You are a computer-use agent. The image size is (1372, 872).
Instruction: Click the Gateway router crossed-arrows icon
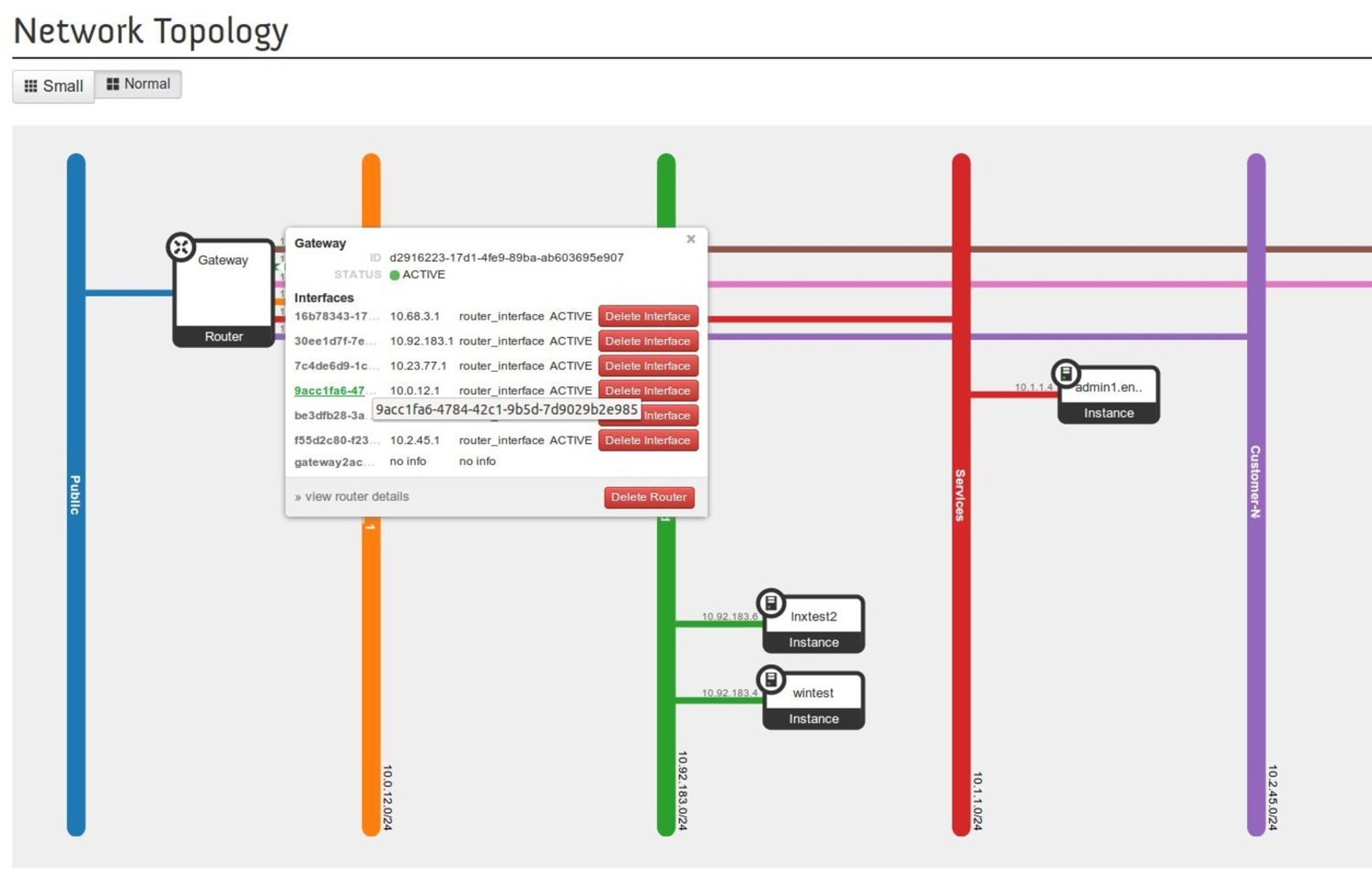coord(181,247)
